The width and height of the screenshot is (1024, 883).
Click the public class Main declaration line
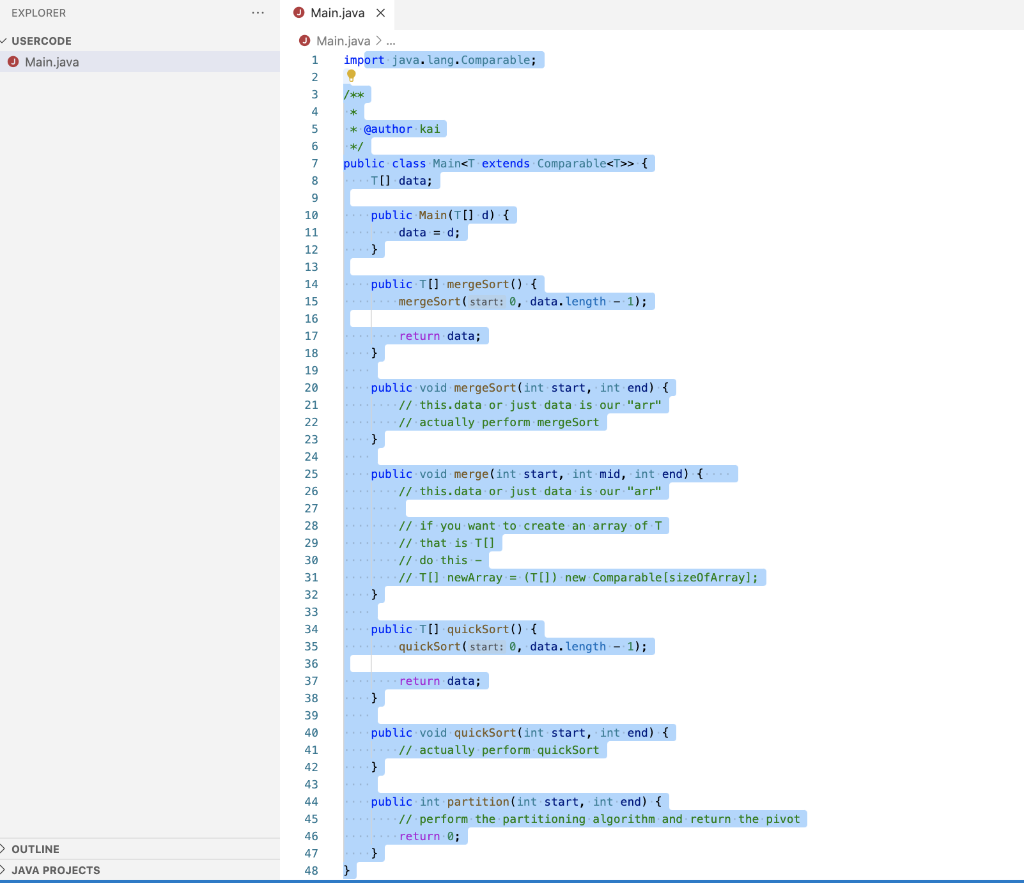(496, 163)
